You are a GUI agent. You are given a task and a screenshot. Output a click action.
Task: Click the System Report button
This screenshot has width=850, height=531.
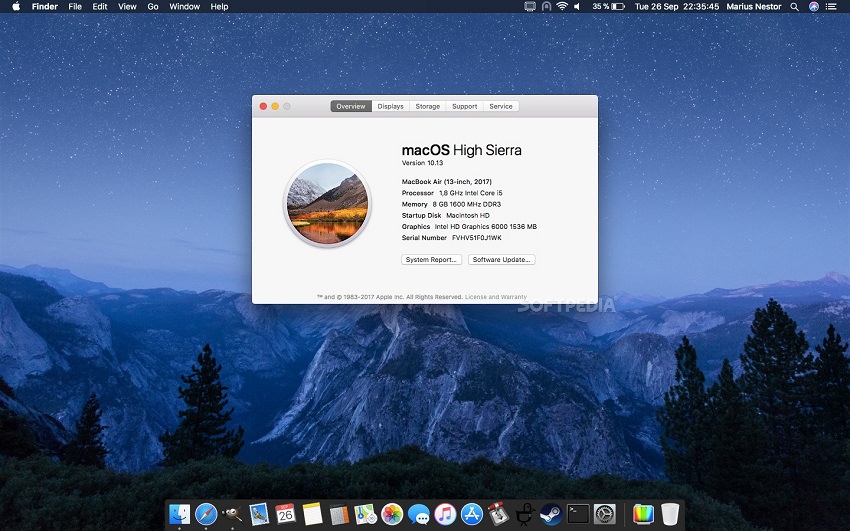tap(432, 259)
